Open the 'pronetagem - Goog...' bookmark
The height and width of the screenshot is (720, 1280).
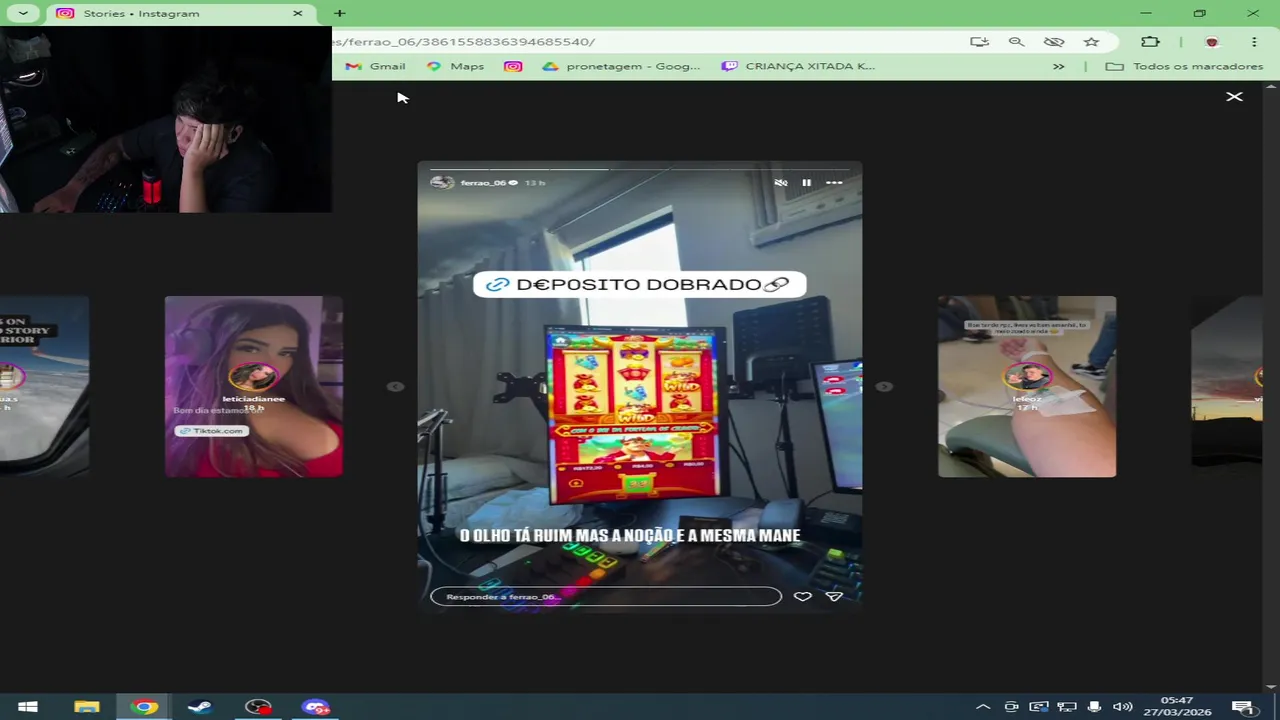(x=622, y=66)
